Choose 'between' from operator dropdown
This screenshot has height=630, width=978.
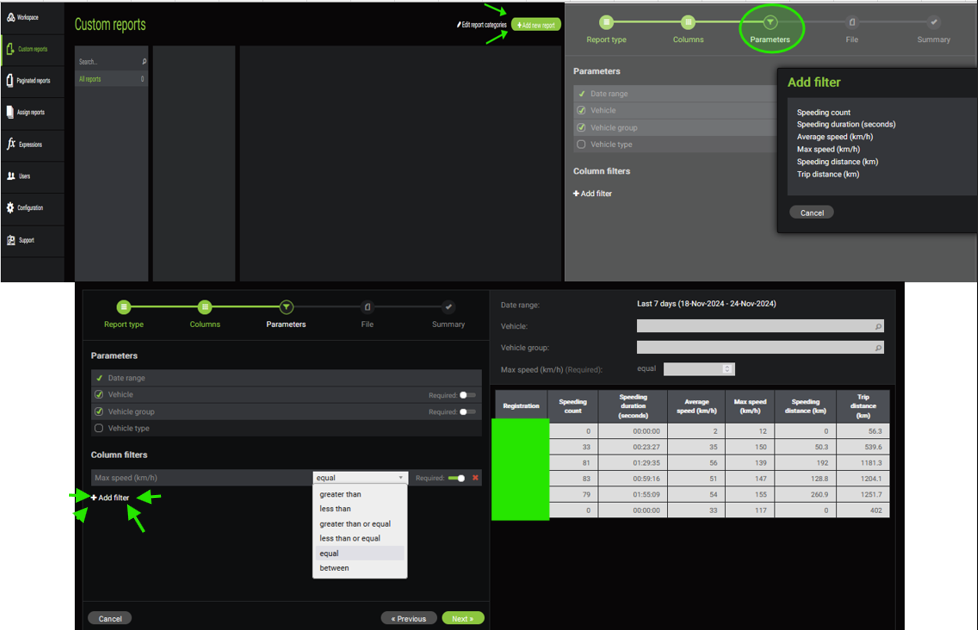(x=334, y=568)
